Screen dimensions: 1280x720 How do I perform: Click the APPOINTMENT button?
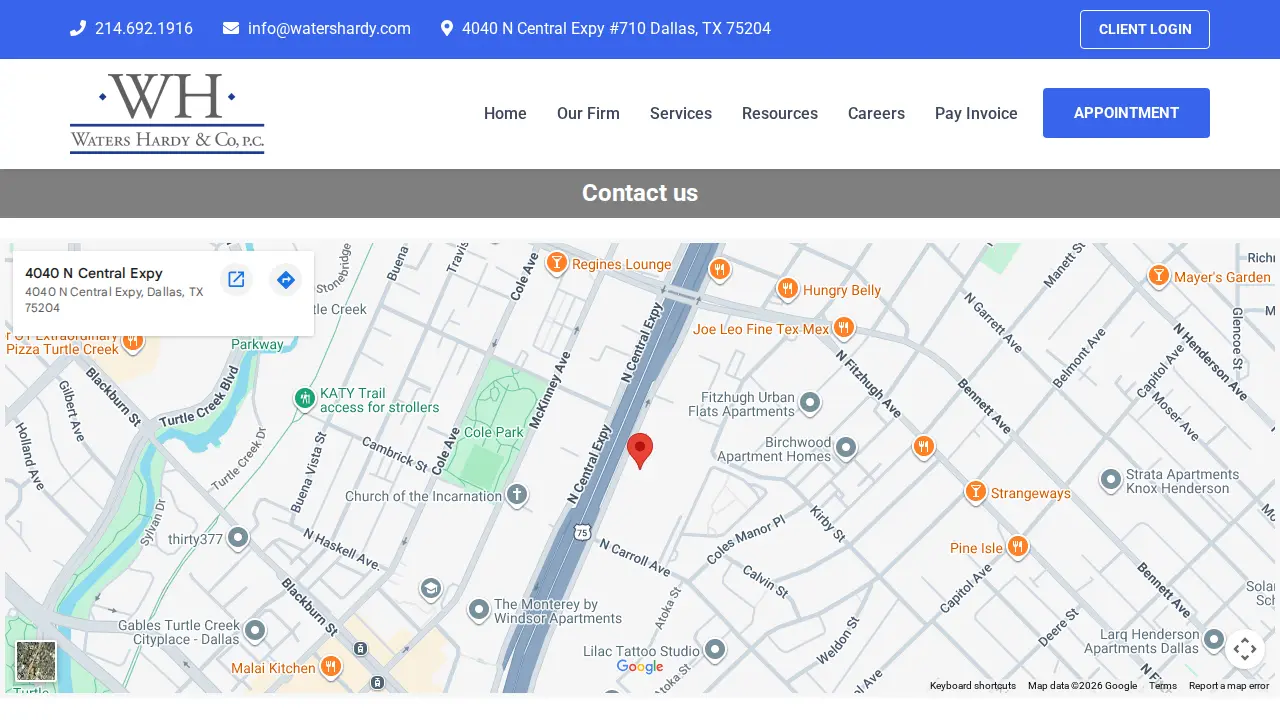[1126, 113]
